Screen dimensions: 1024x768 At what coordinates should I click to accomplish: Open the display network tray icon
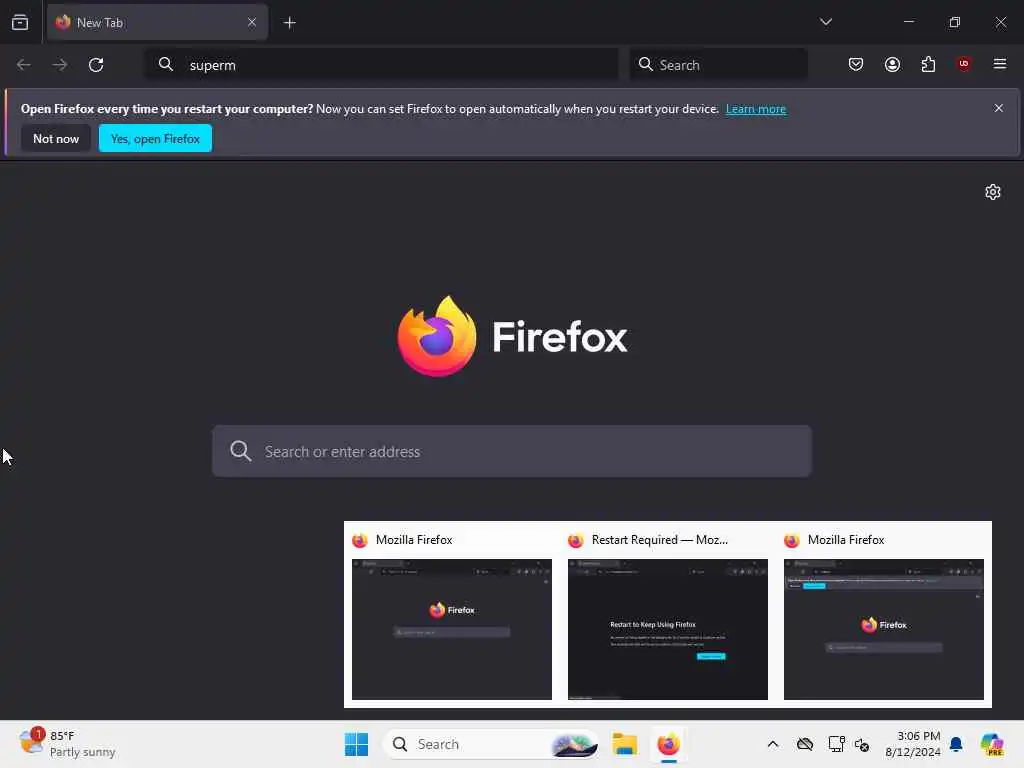[x=836, y=744]
